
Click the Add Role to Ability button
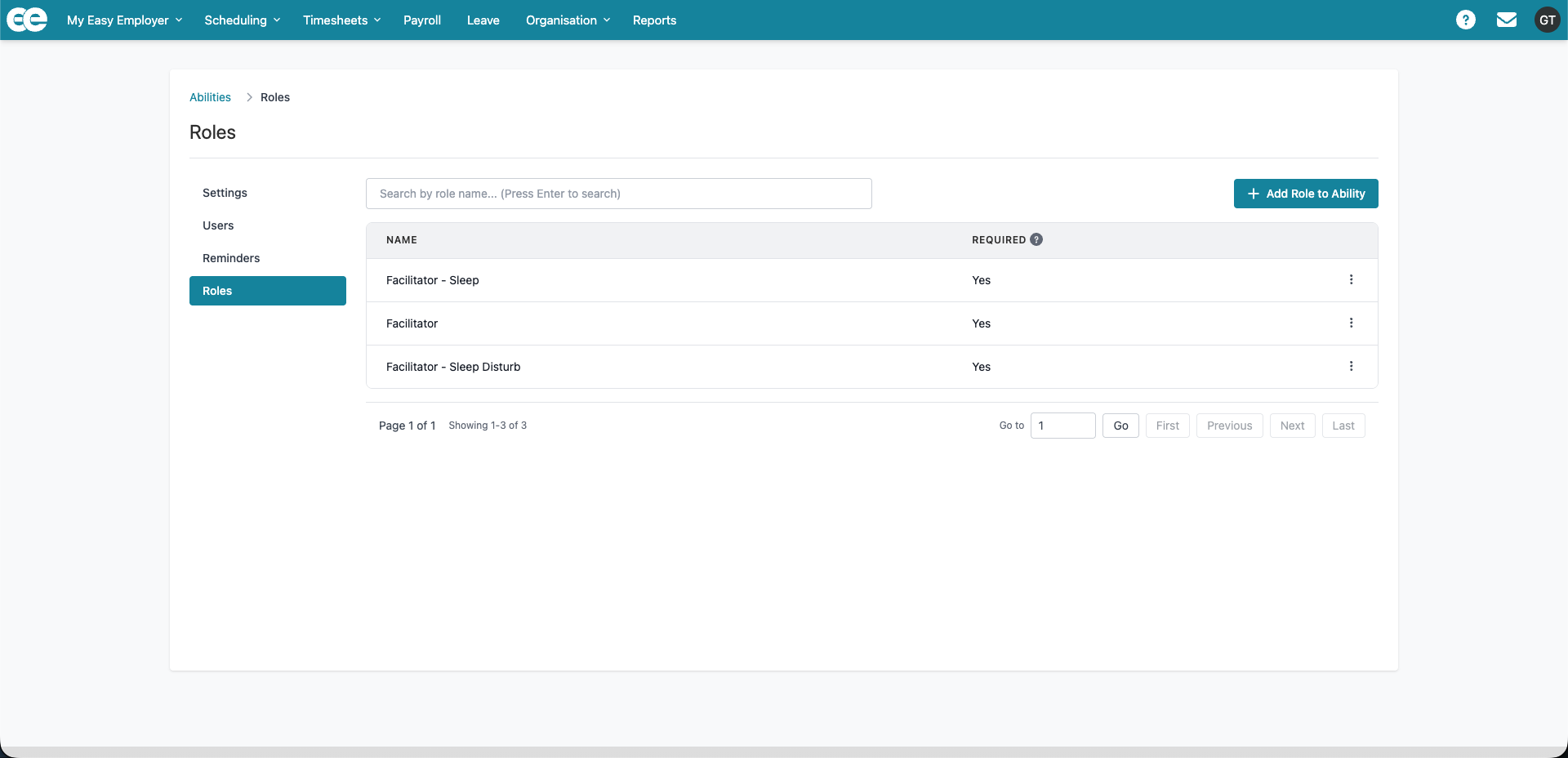[1306, 194]
